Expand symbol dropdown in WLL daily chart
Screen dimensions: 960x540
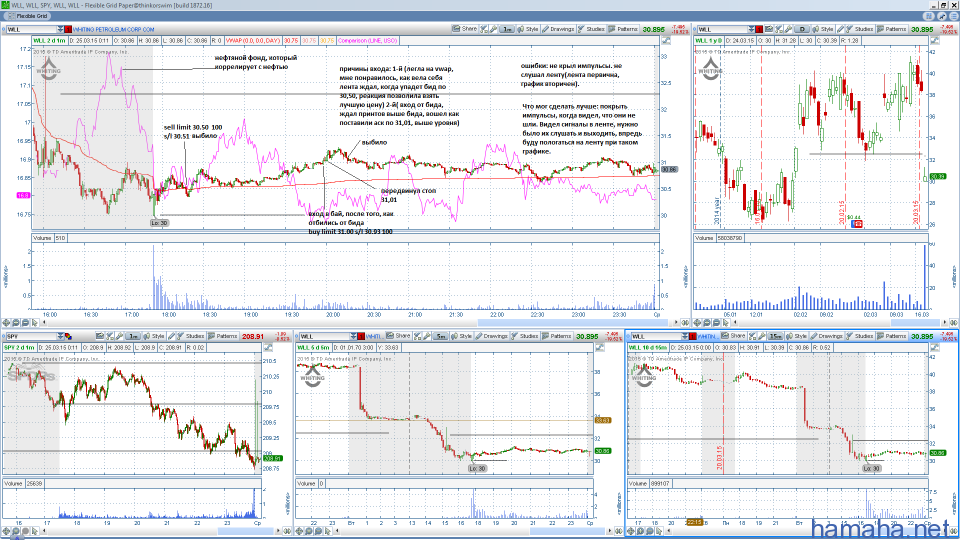[x=751, y=29]
